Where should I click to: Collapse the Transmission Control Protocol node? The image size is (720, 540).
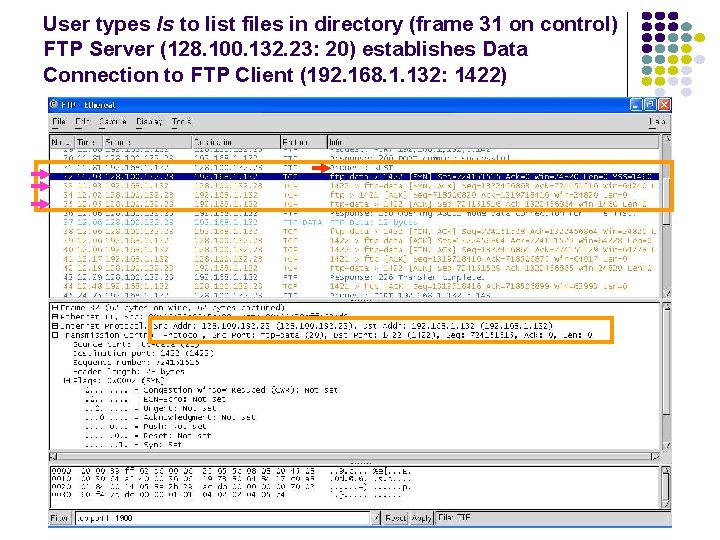[55, 335]
